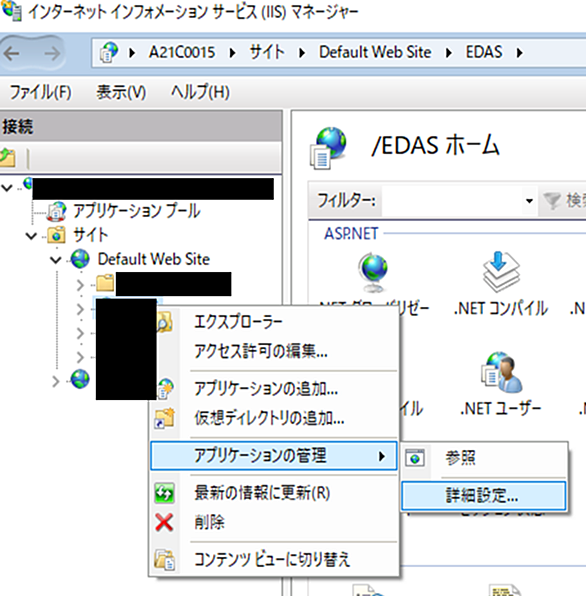Expand the folder node under Default Web Site
The image size is (586, 596).
pyautogui.click(x=80, y=285)
